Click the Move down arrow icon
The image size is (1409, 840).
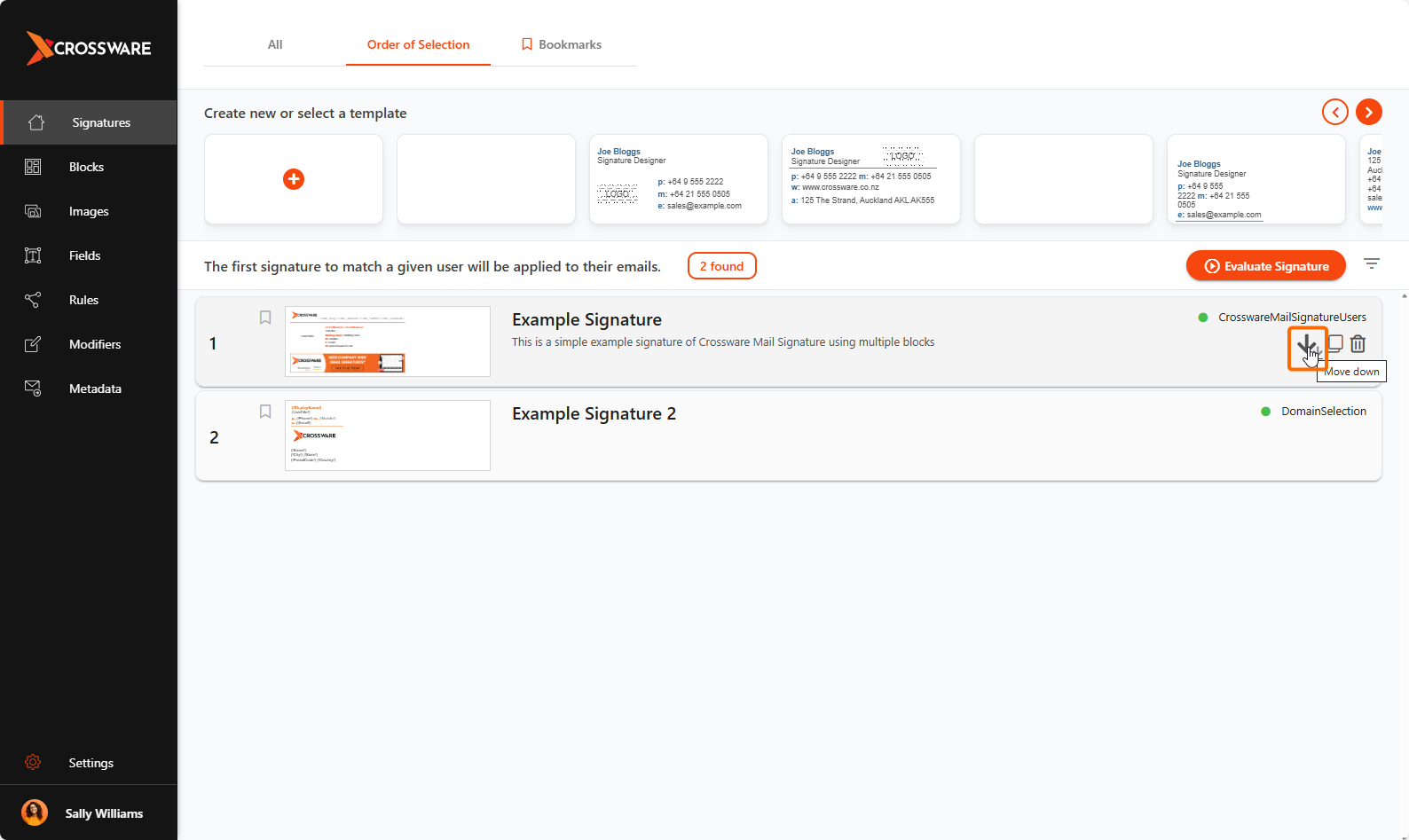[1306, 345]
